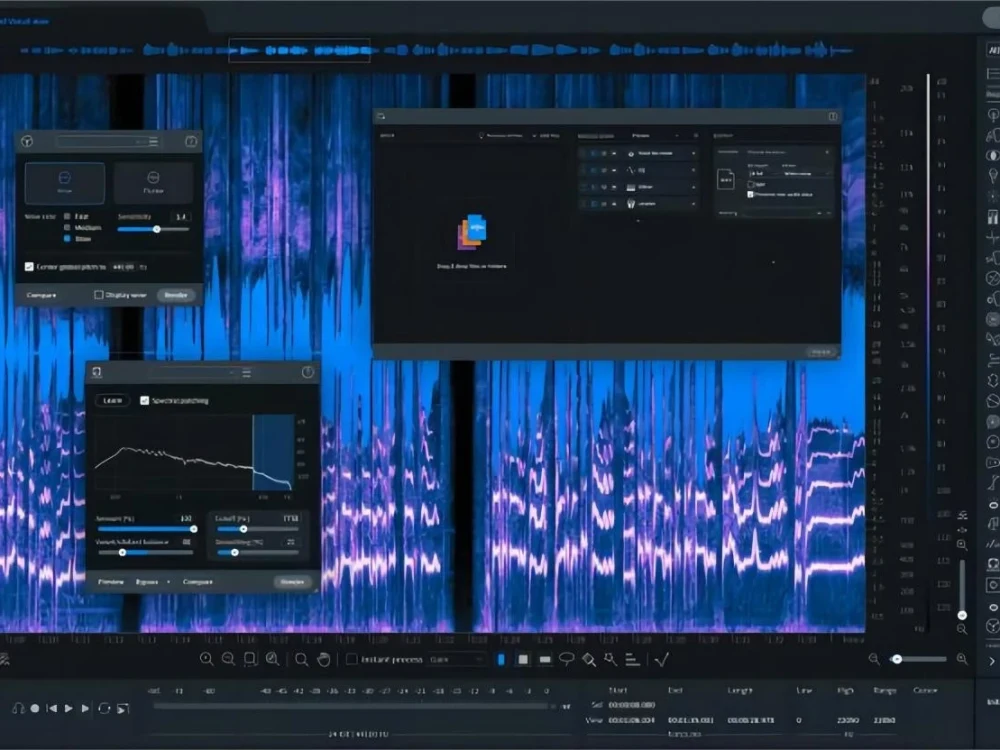Click Render in the Wow & Flutter module
The height and width of the screenshot is (750, 1000).
point(176,295)
